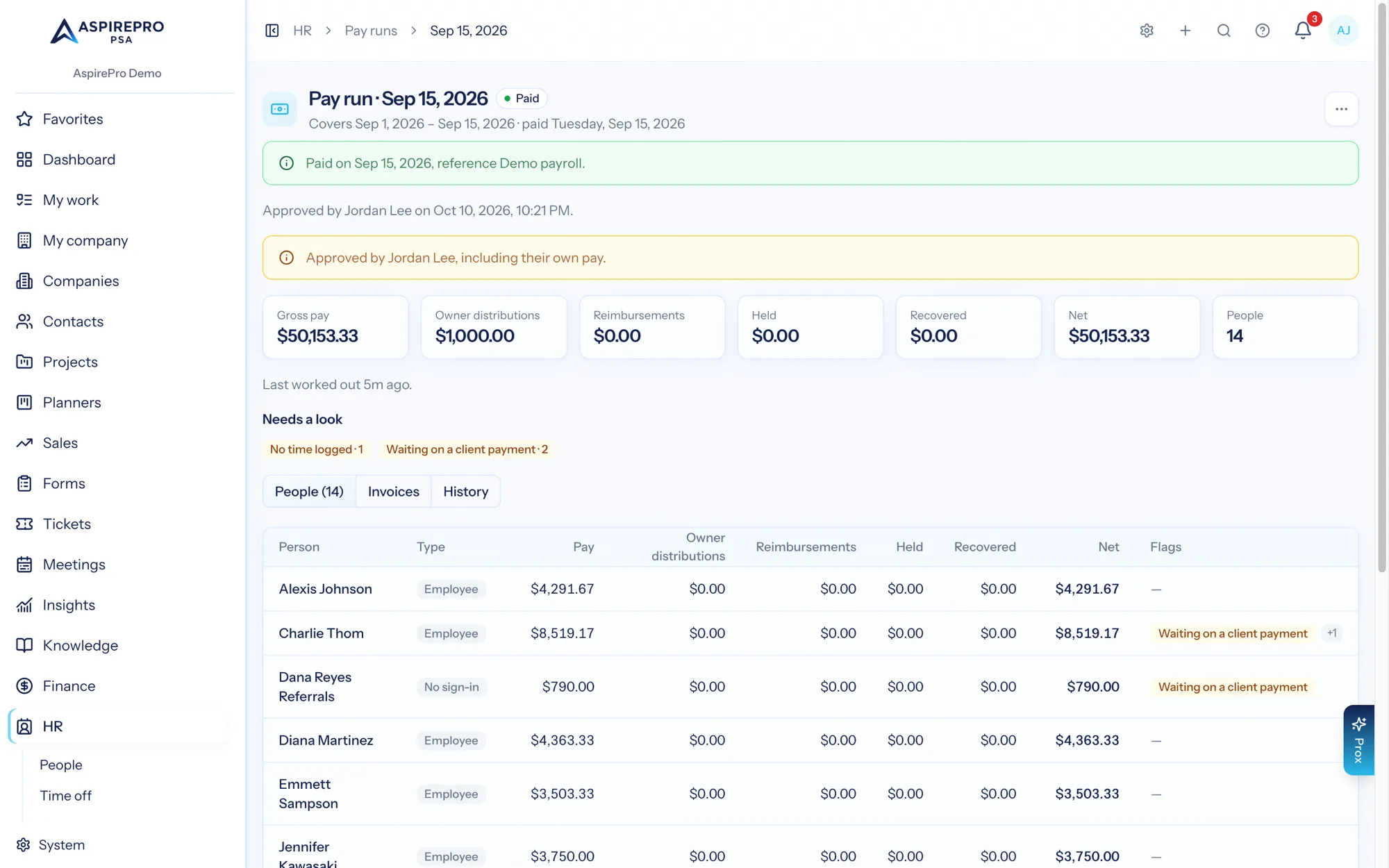Click the Contacts people icon
This screenshot has height=868, width=1389.
(24, 322)
